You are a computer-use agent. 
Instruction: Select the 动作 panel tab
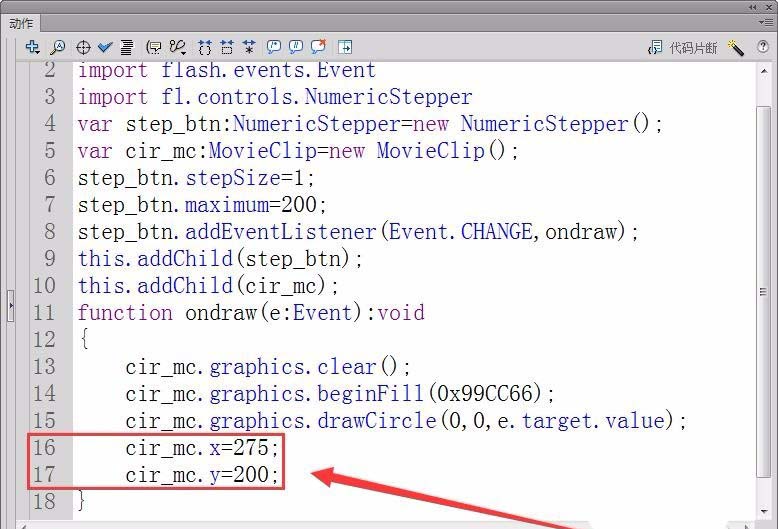[21, 23]
